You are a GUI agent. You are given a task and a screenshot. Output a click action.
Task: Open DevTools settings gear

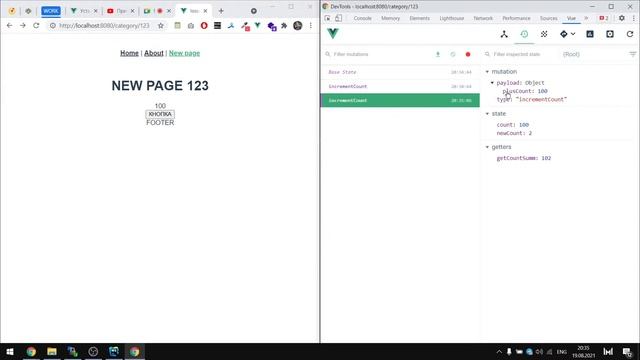622,18
